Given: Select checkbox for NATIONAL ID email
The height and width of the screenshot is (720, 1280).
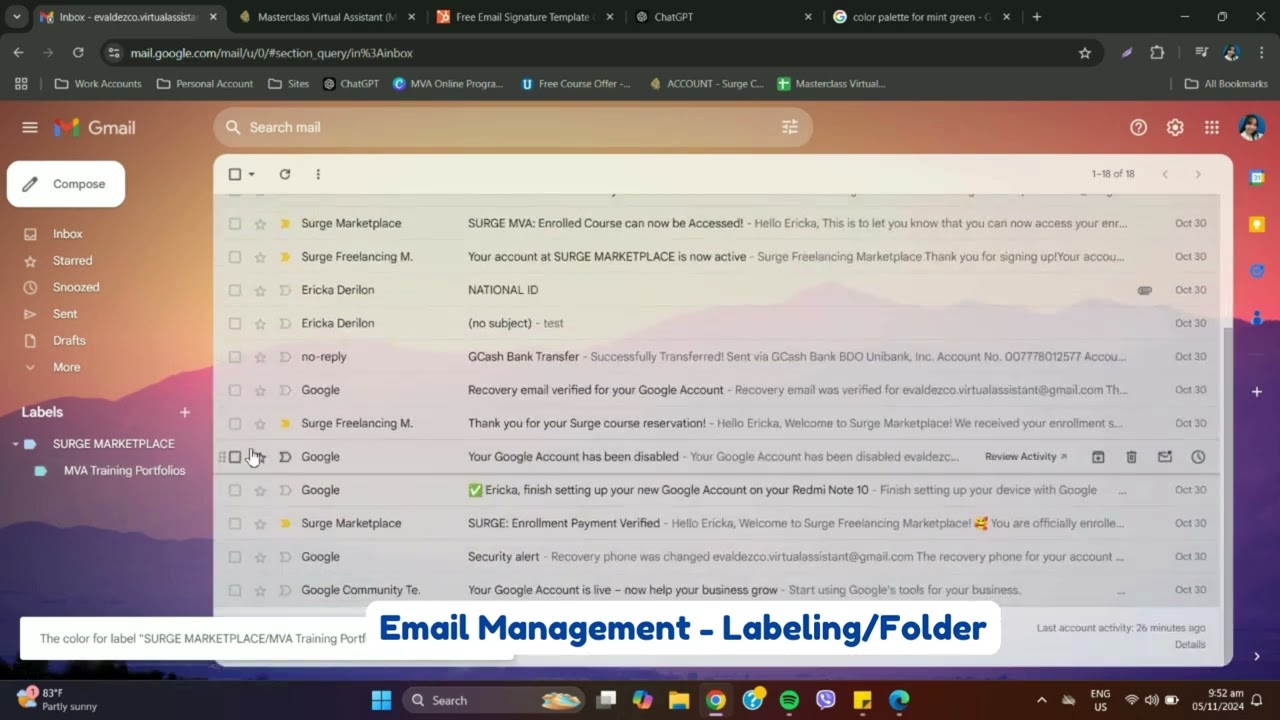Looking at the screenshot, I should 235,290.
